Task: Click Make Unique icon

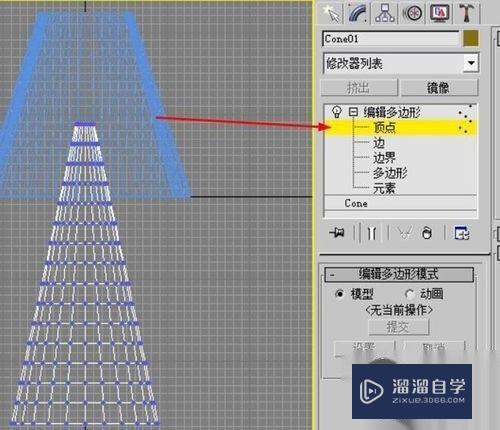Action: point(404,232)
